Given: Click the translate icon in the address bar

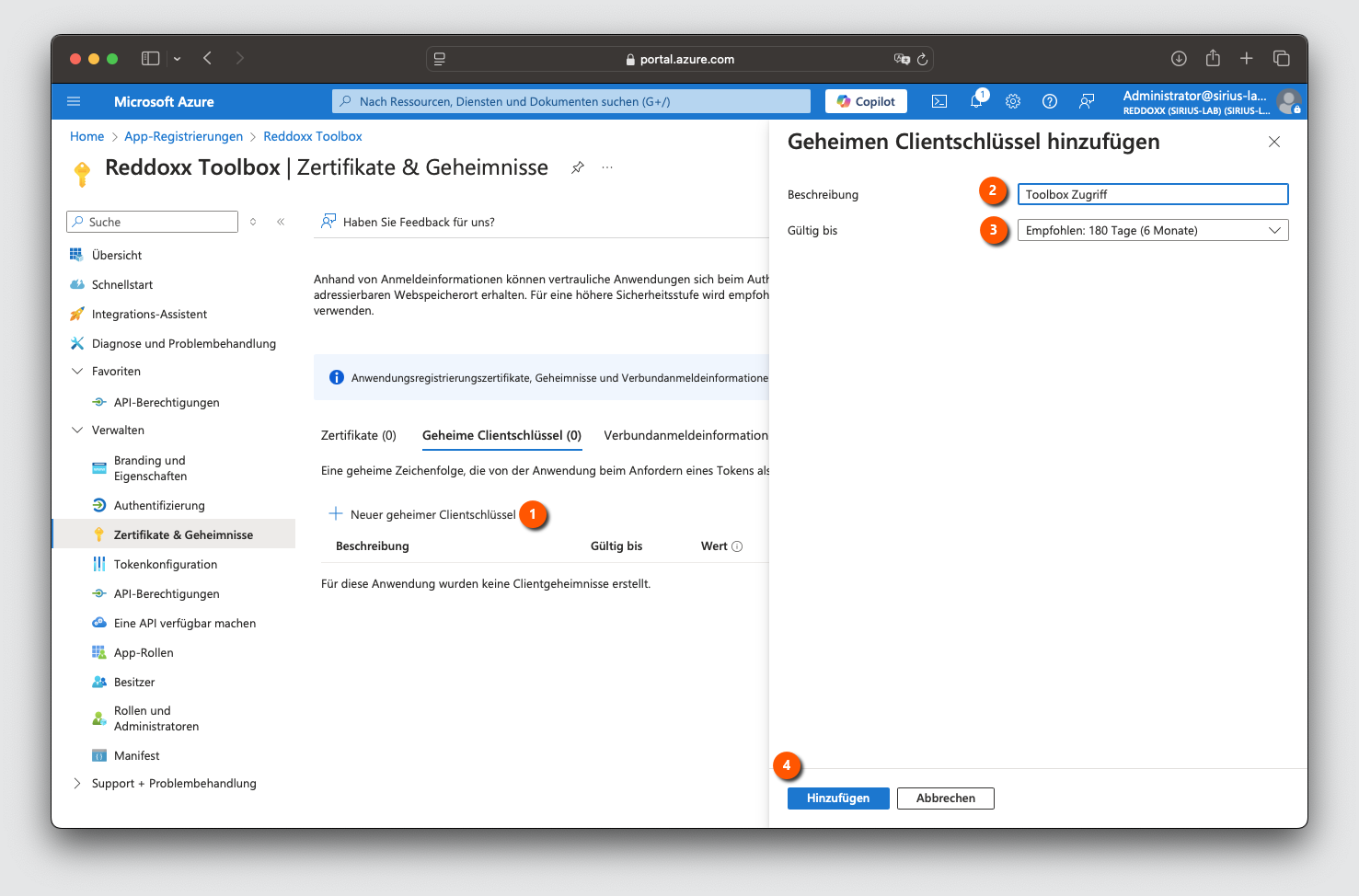Looking at the screenshot, I should point(902,59).
